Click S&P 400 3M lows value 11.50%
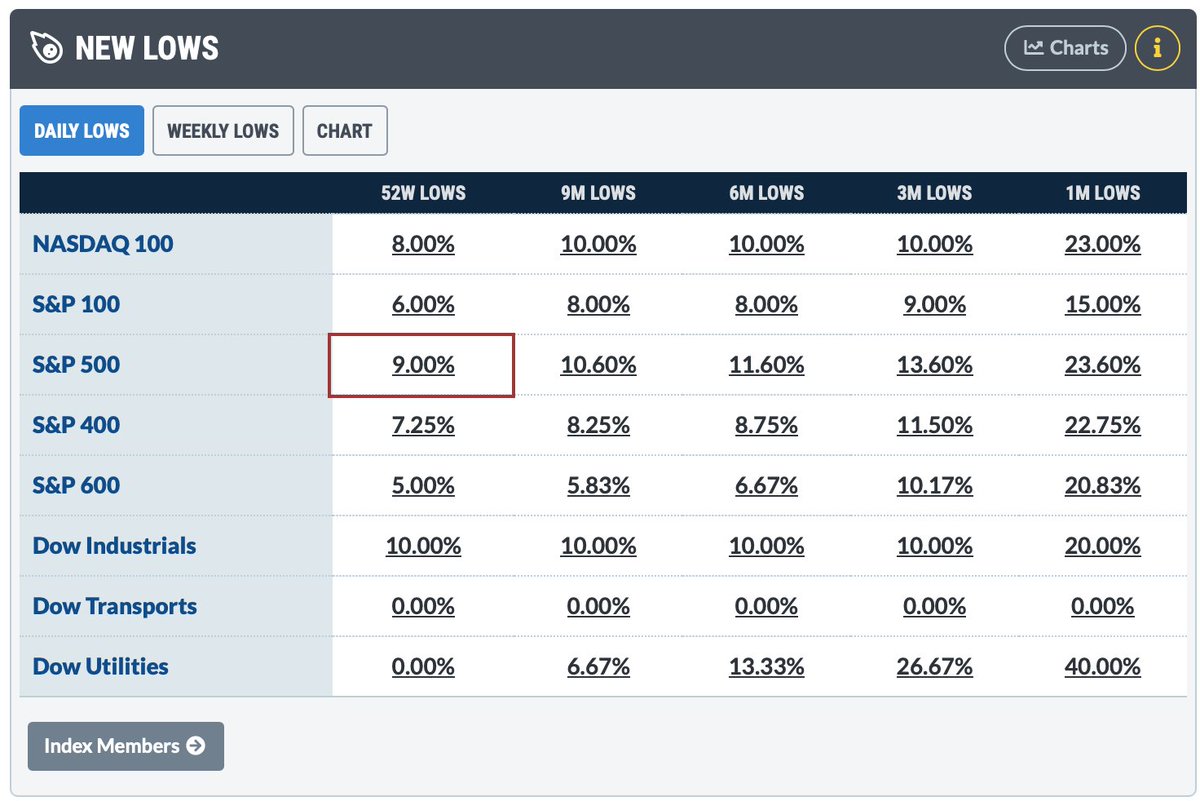The height and width of the screenshot is (801, 1200). (934, 425)
